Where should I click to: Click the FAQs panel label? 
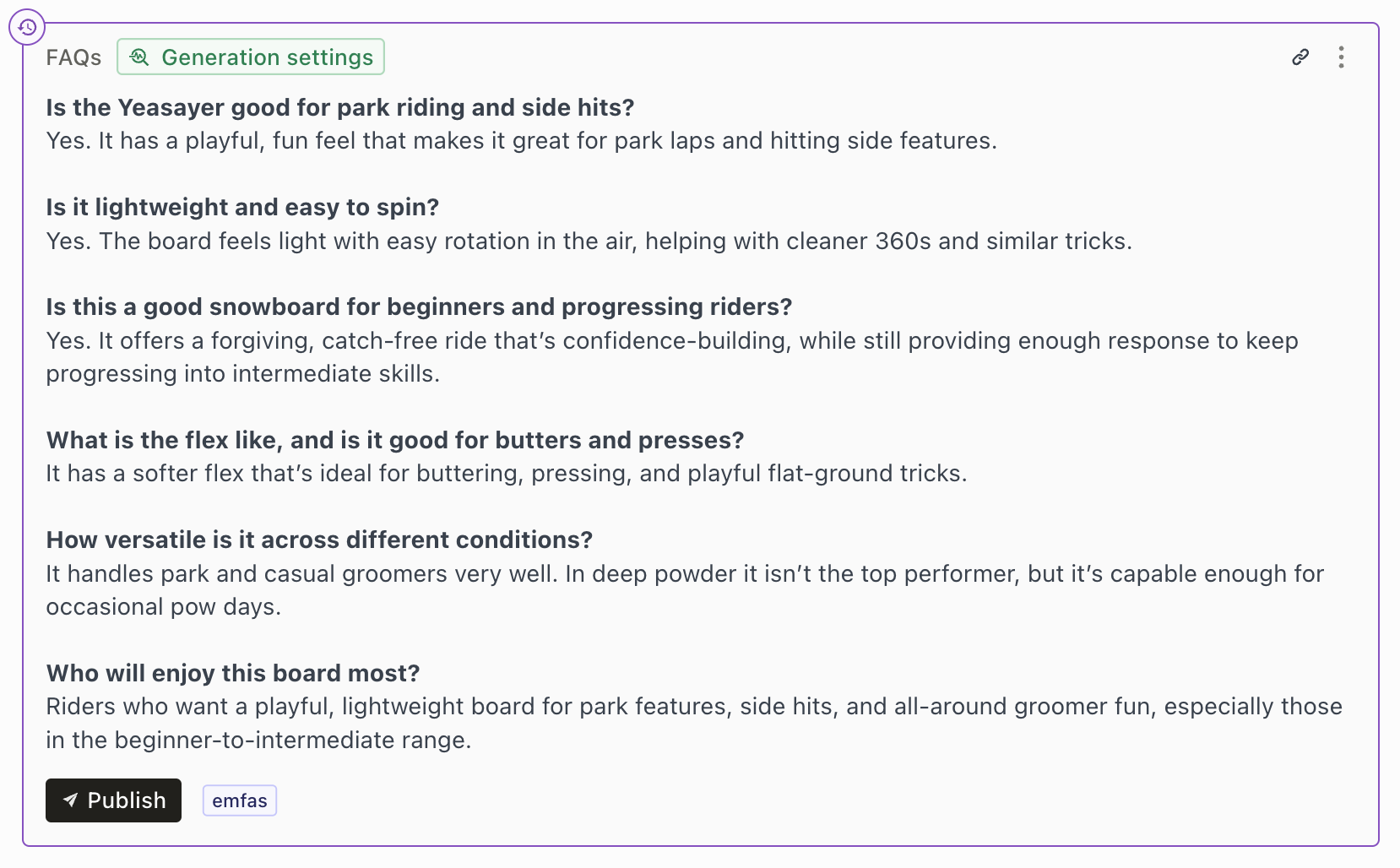73,57
